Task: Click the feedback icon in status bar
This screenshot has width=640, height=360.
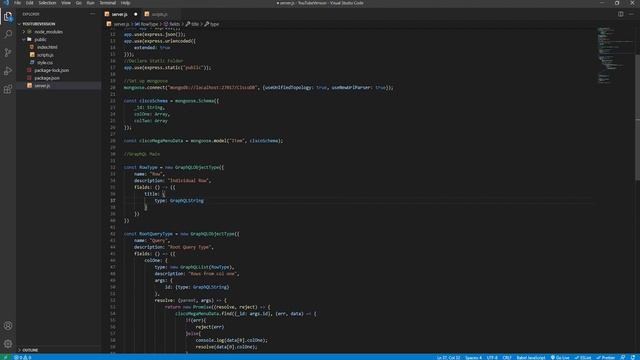Action: tap(623, 357)
